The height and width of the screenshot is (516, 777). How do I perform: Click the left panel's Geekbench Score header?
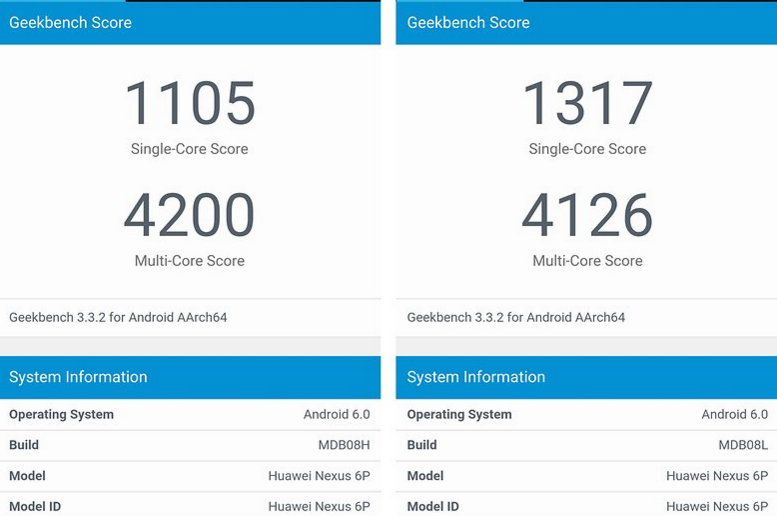click(x=190, y=23)
